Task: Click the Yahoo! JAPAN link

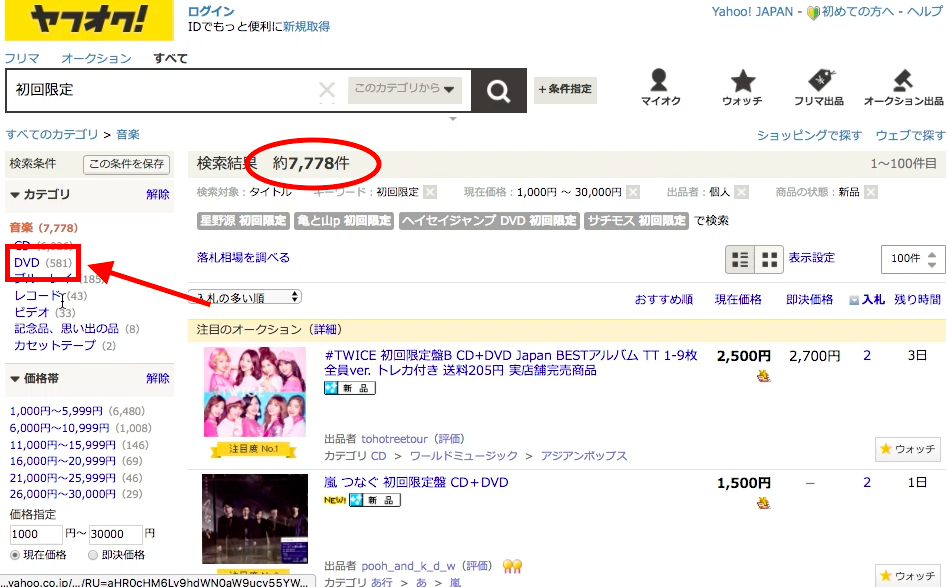Action: click(x=752, y=11)
